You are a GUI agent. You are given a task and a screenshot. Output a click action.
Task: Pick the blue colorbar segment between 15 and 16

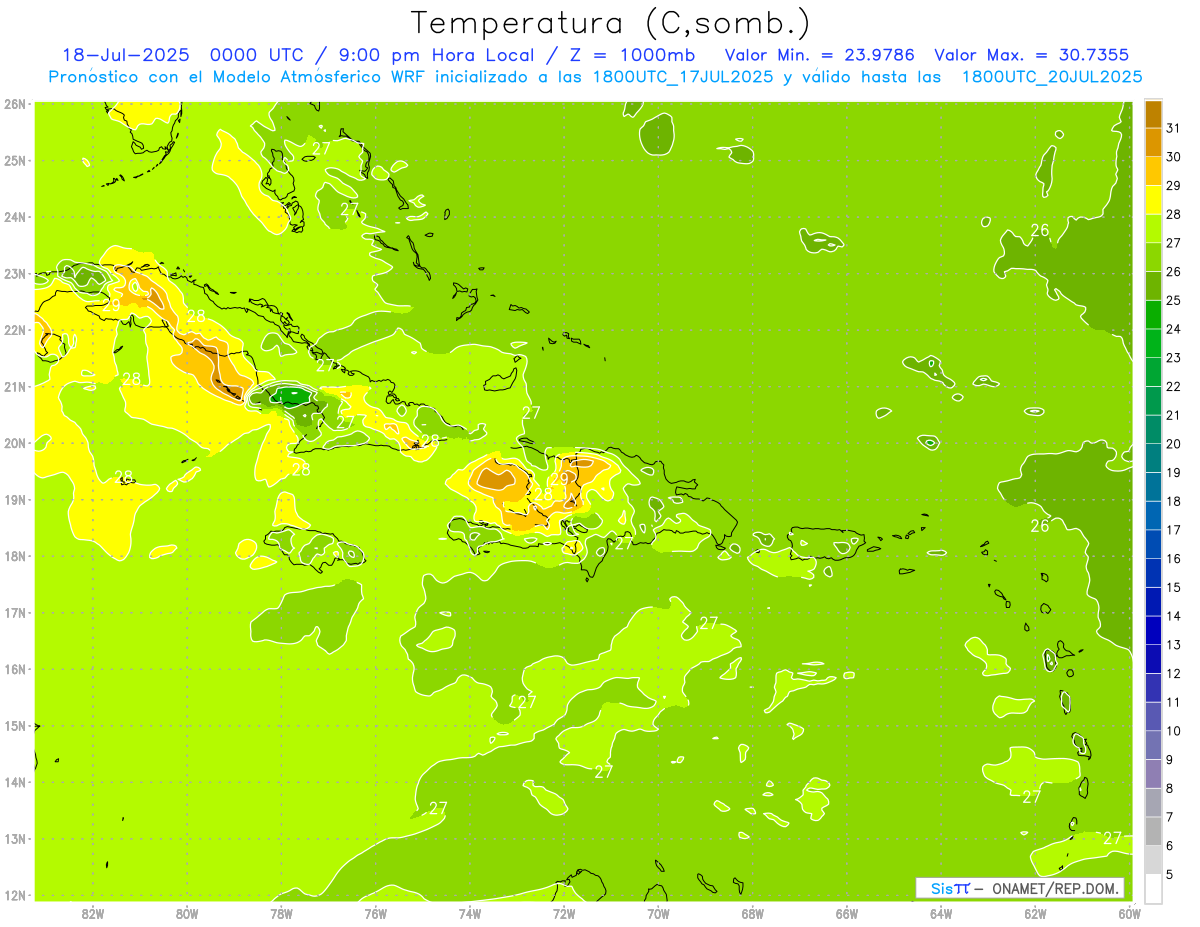(x=1153, y=573)
